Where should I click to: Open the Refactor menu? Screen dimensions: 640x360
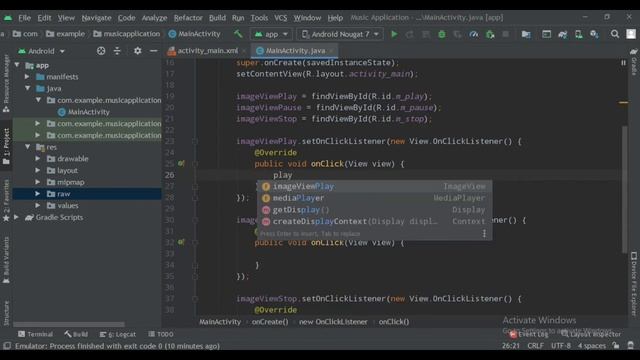[188, 18]
